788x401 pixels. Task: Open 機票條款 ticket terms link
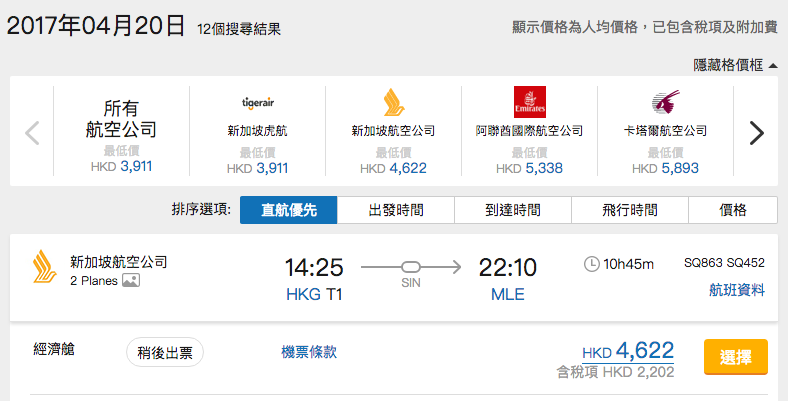(x=309, y=352)
